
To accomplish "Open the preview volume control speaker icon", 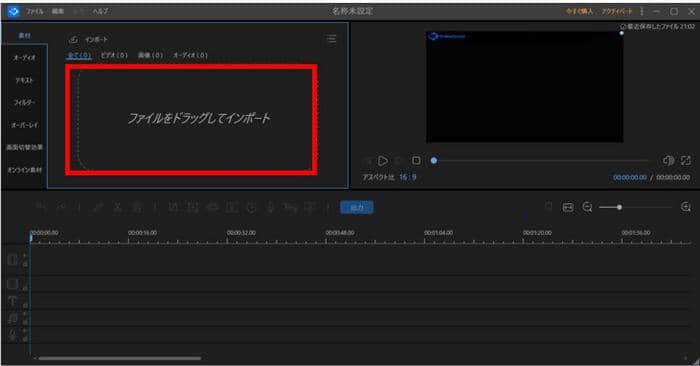I will pos(668,160).
